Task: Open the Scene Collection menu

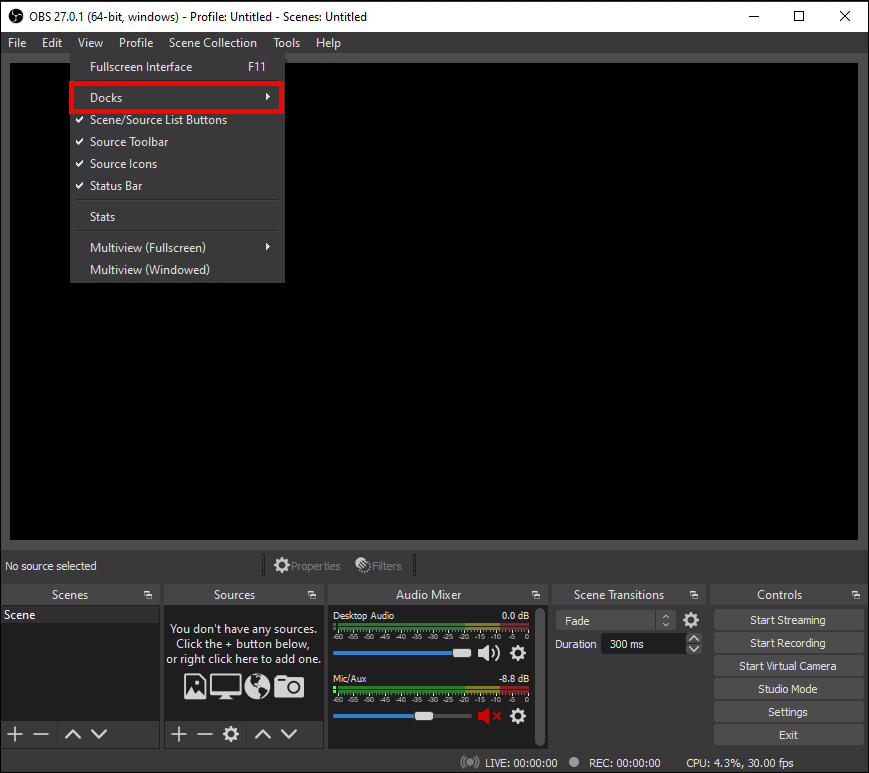Action: click(213, 43)
